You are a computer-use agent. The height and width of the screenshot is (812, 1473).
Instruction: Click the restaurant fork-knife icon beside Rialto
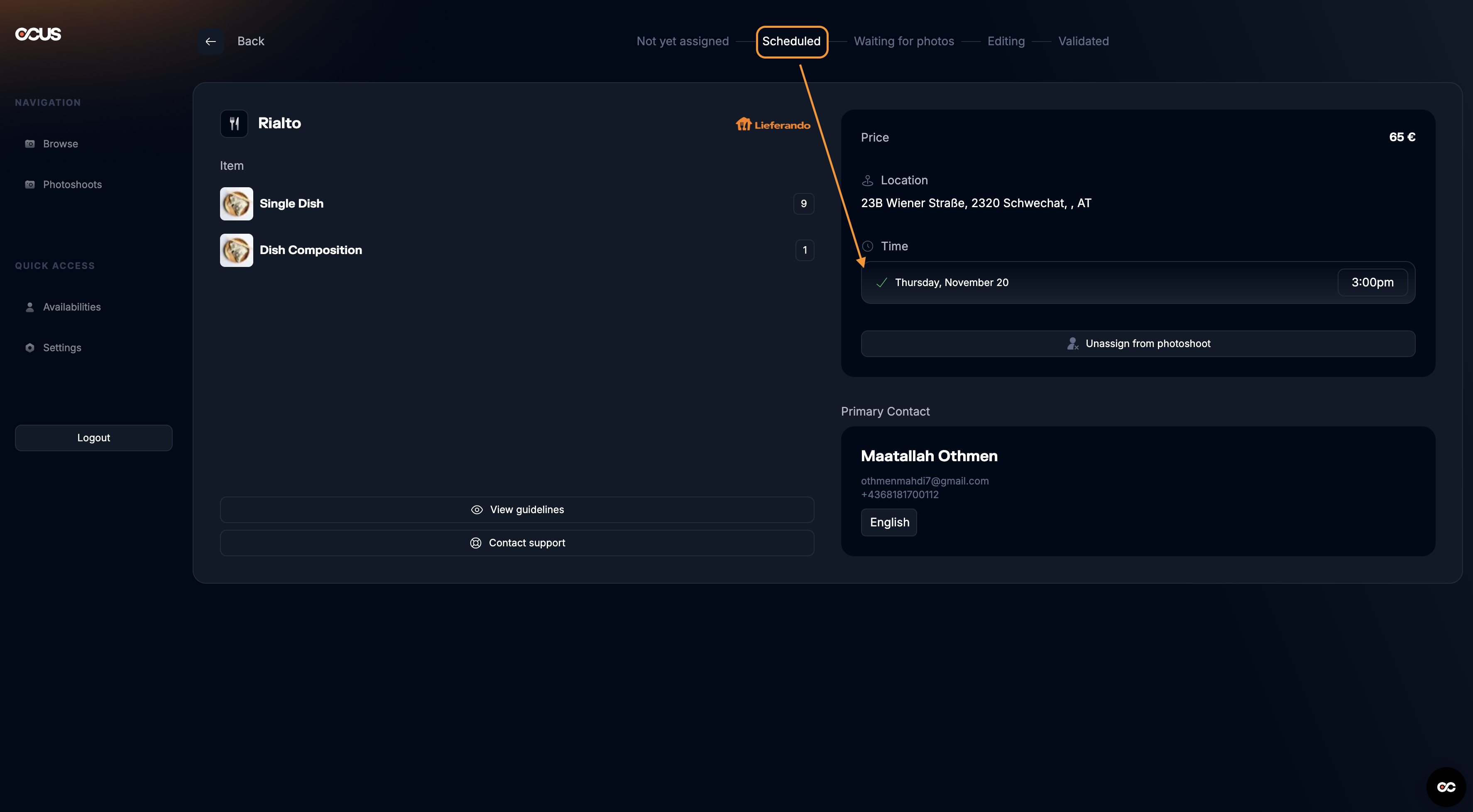(234, 124)
